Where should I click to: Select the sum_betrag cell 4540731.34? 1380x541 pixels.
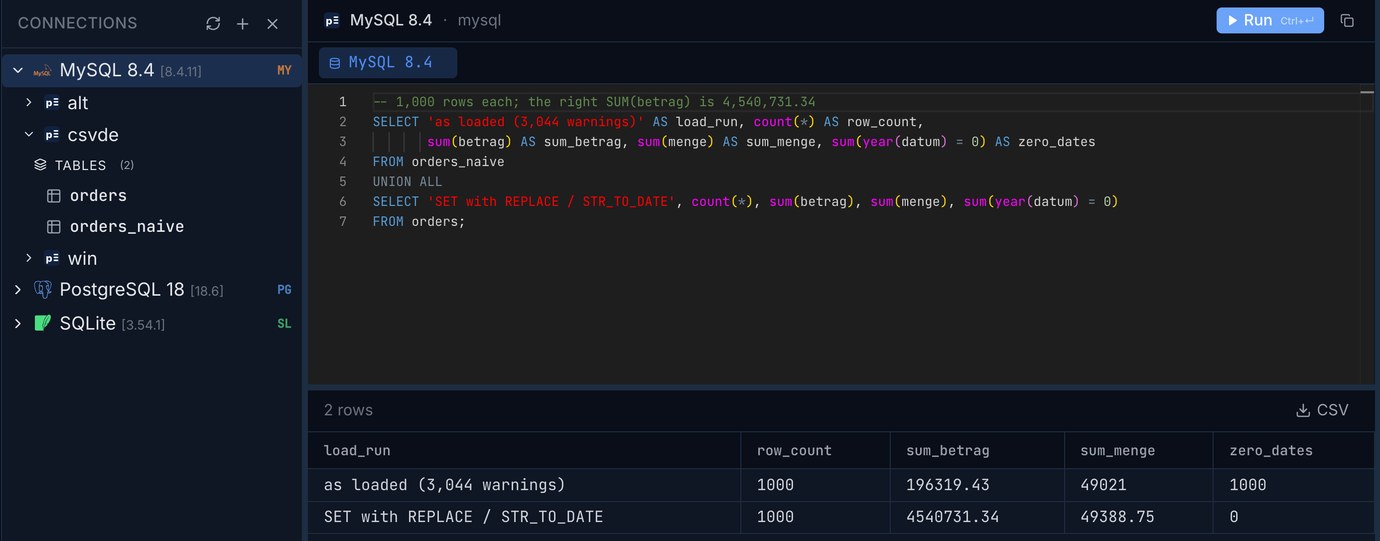[977, 517]
